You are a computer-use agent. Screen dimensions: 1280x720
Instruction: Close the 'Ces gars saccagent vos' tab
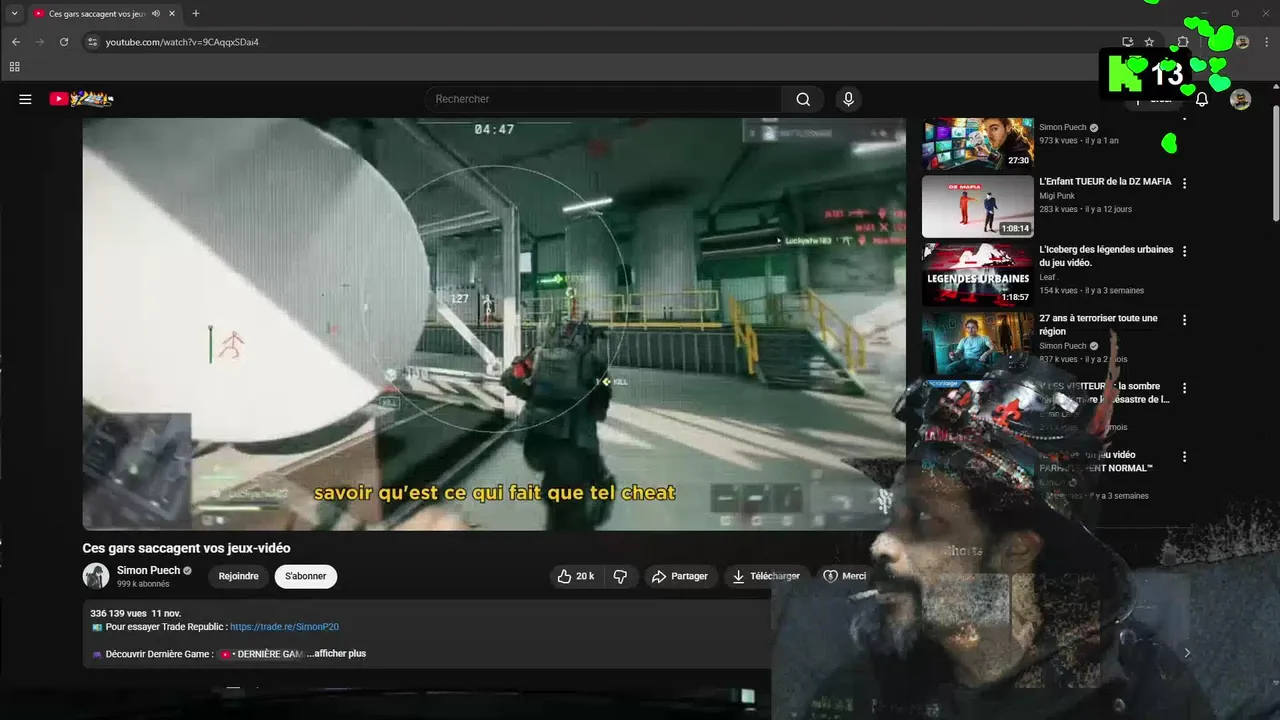click(x=172, y=13)
